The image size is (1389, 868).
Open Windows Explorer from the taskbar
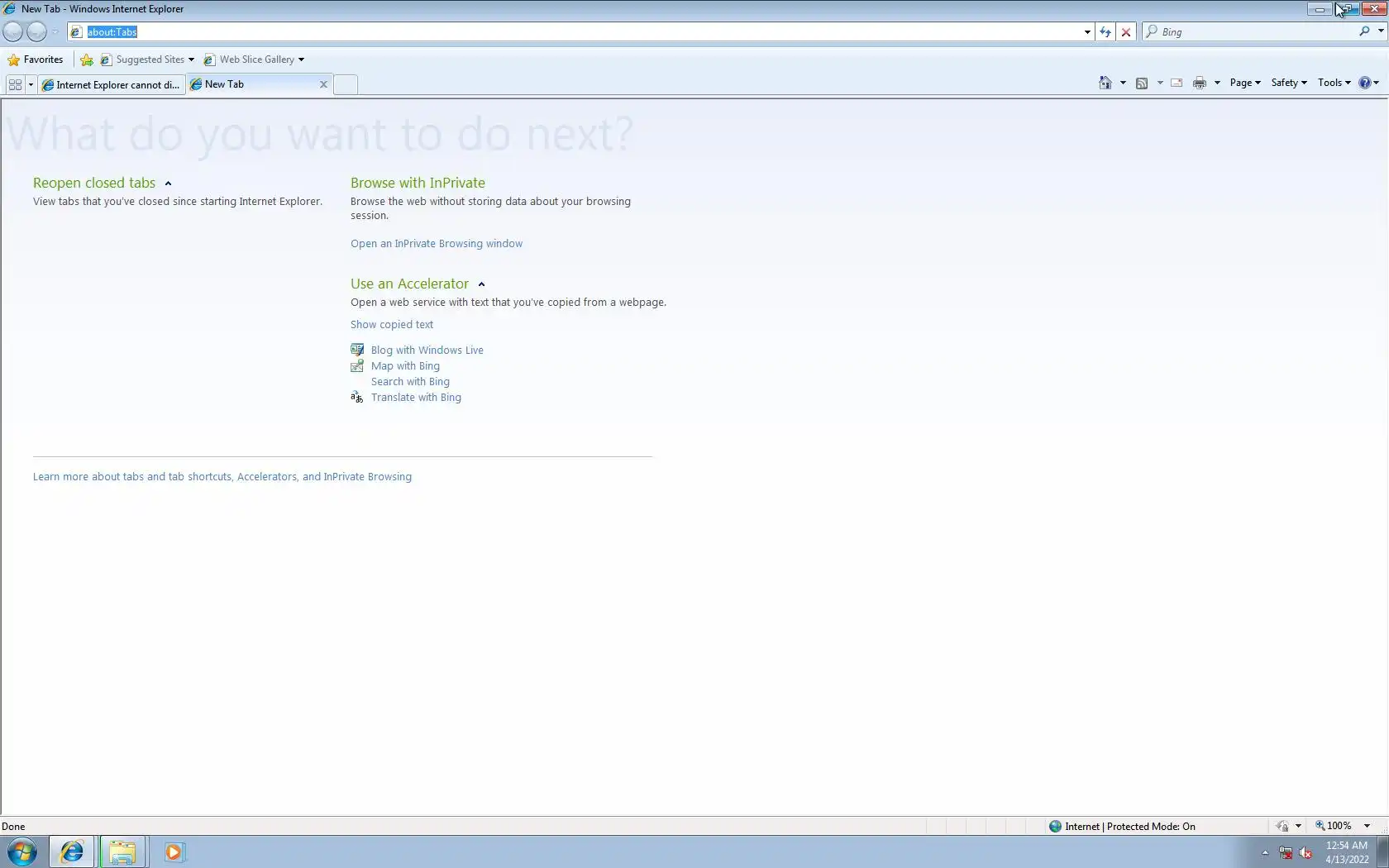click(122, 851)
